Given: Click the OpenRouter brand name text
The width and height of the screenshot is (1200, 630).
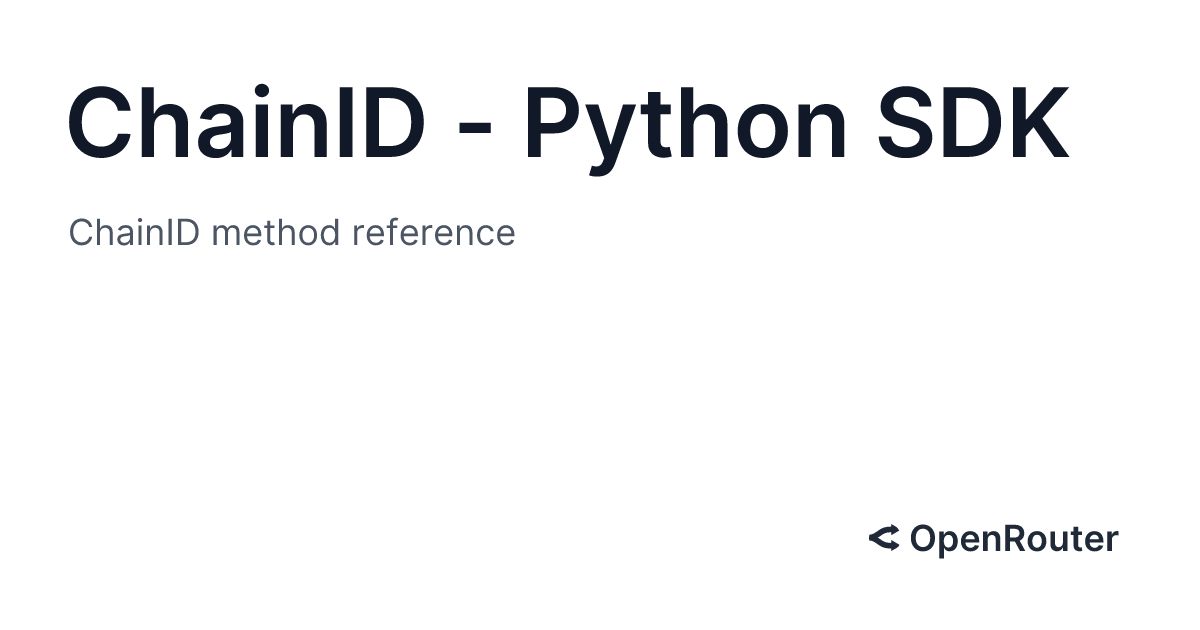Looking at the screenshot, I should click(1013, 539).
